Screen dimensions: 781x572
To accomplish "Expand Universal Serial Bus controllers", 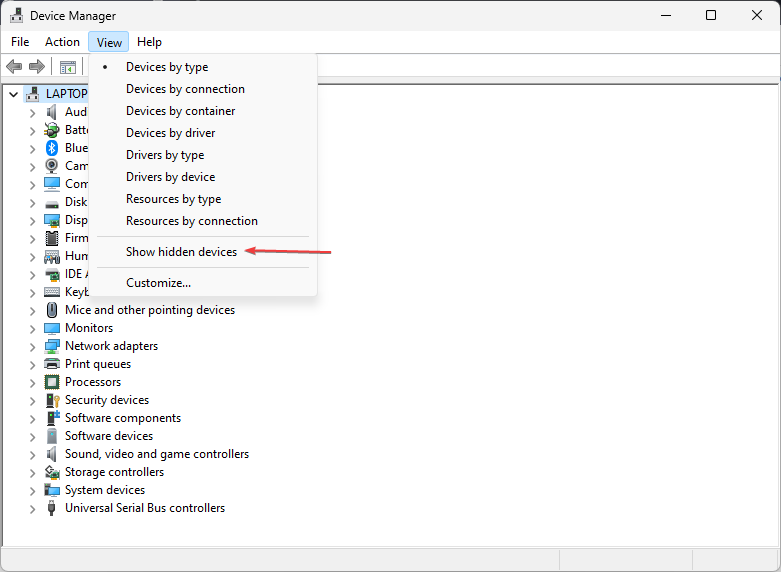I will click(32, 509).
